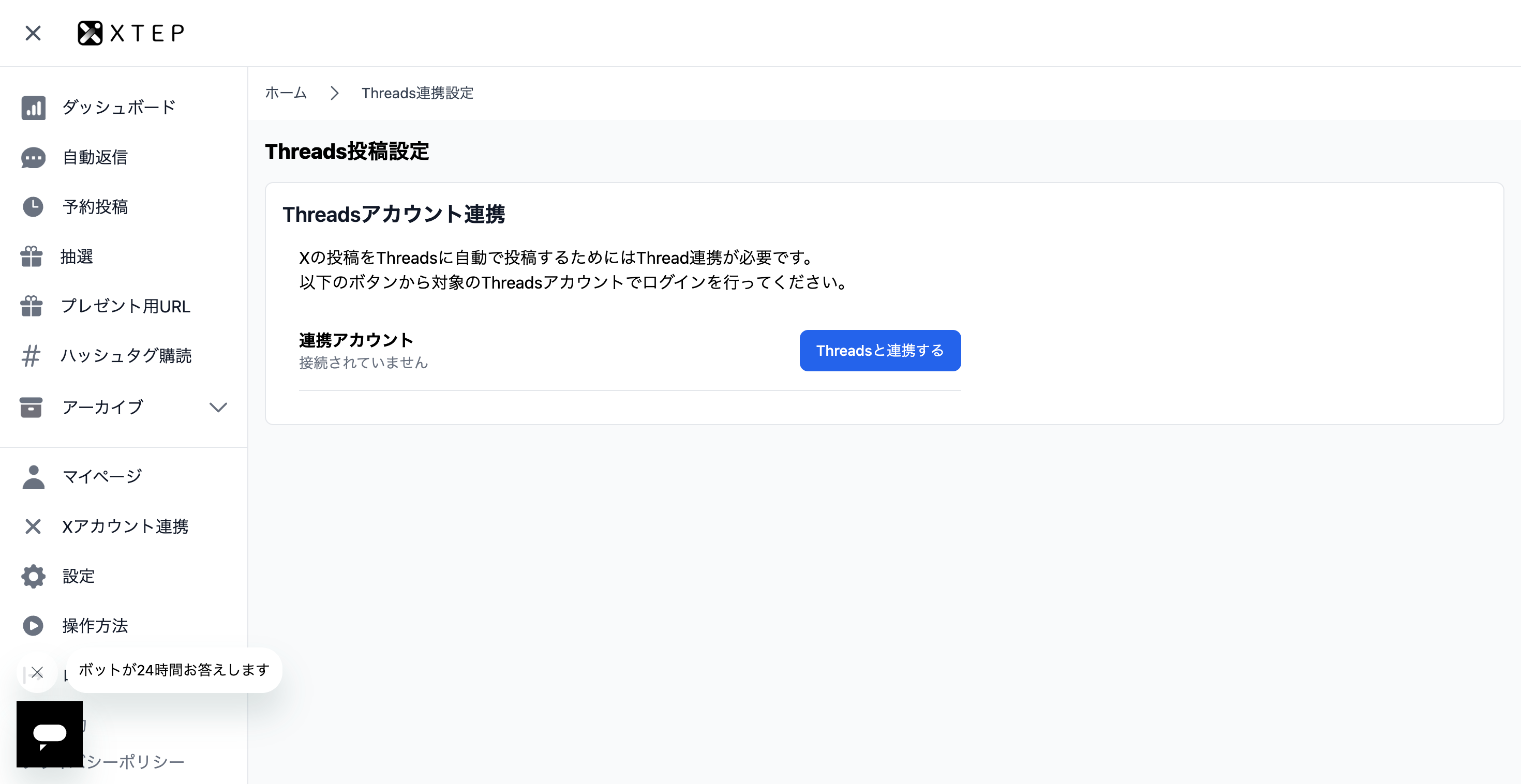Click the 操作方法 play icon
This screenshot has height=784, width=1521.
pyautogui.click(x=33, y=626)
